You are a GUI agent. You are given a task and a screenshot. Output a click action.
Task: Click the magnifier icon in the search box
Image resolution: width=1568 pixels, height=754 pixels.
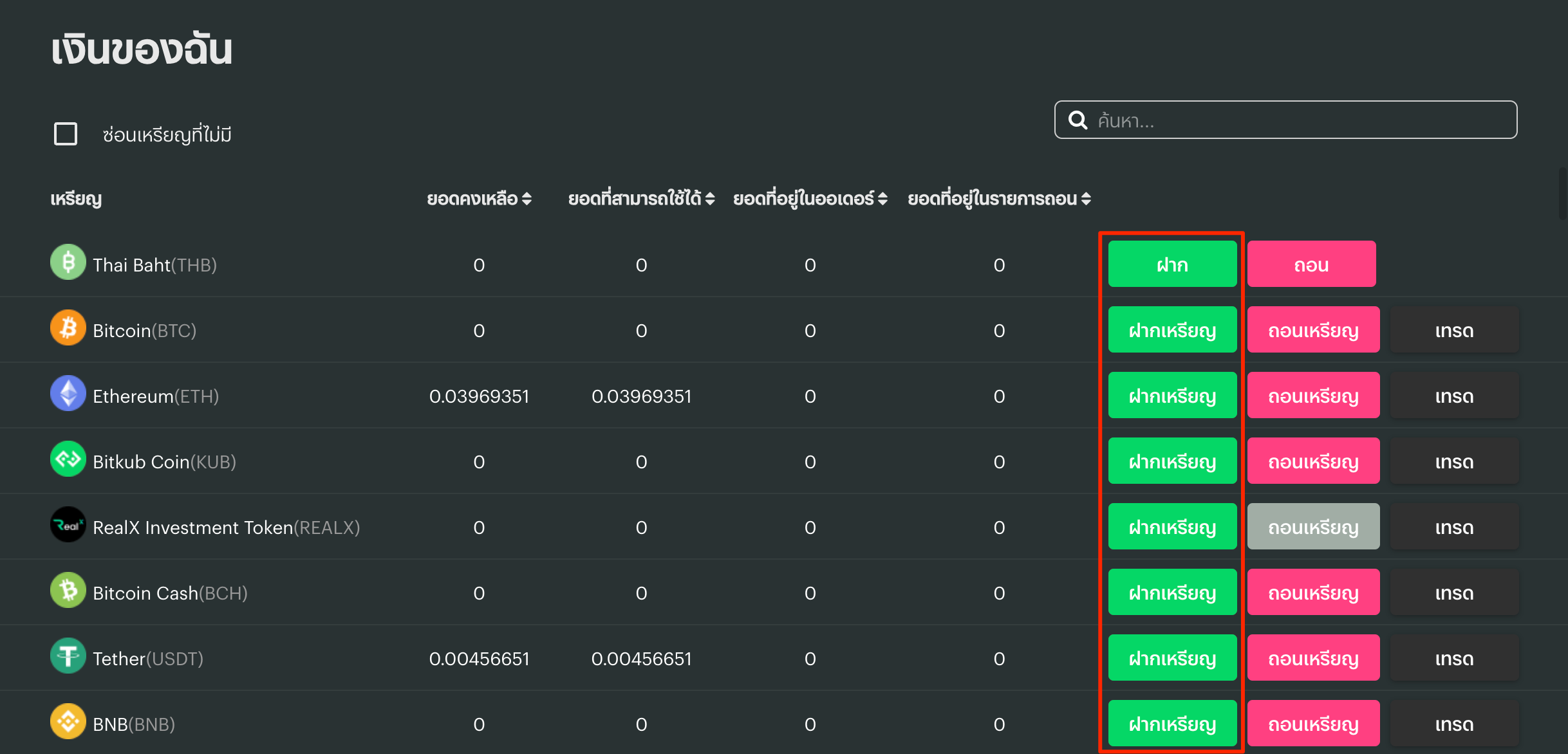click(1078, 120)
